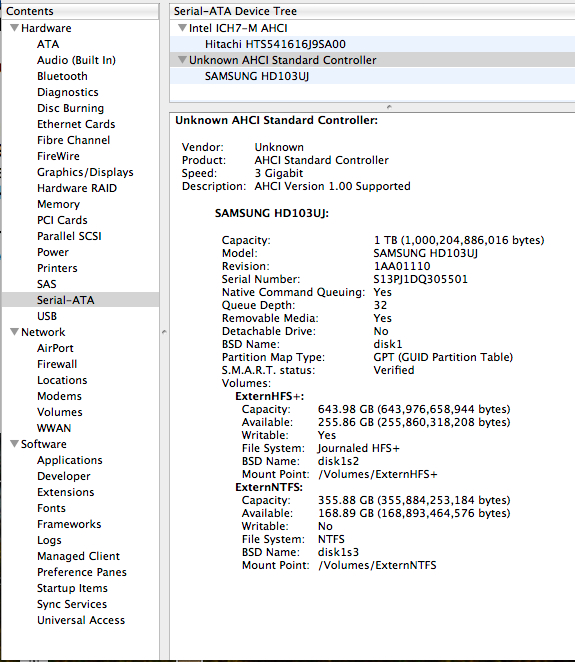Click the ExternNTFS volume heading

[269, 487]
